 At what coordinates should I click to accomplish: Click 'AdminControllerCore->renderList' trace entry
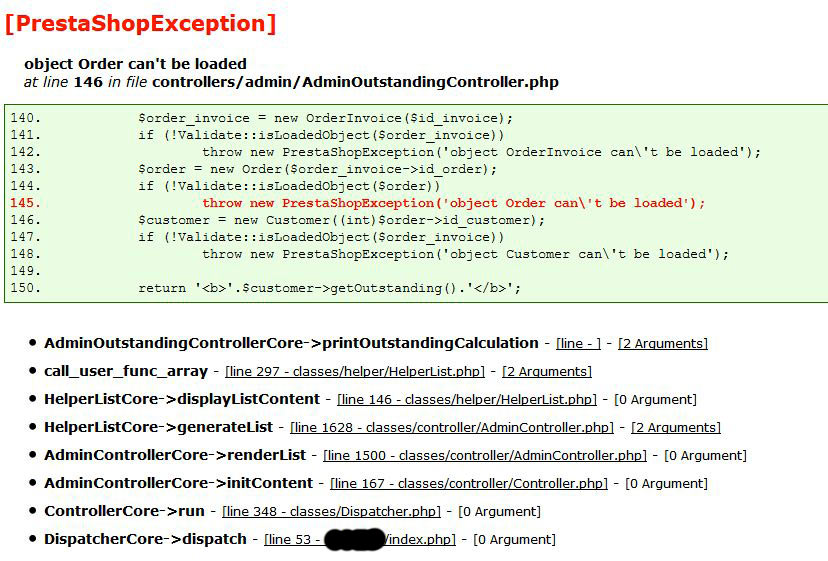[x=175, y=455]
